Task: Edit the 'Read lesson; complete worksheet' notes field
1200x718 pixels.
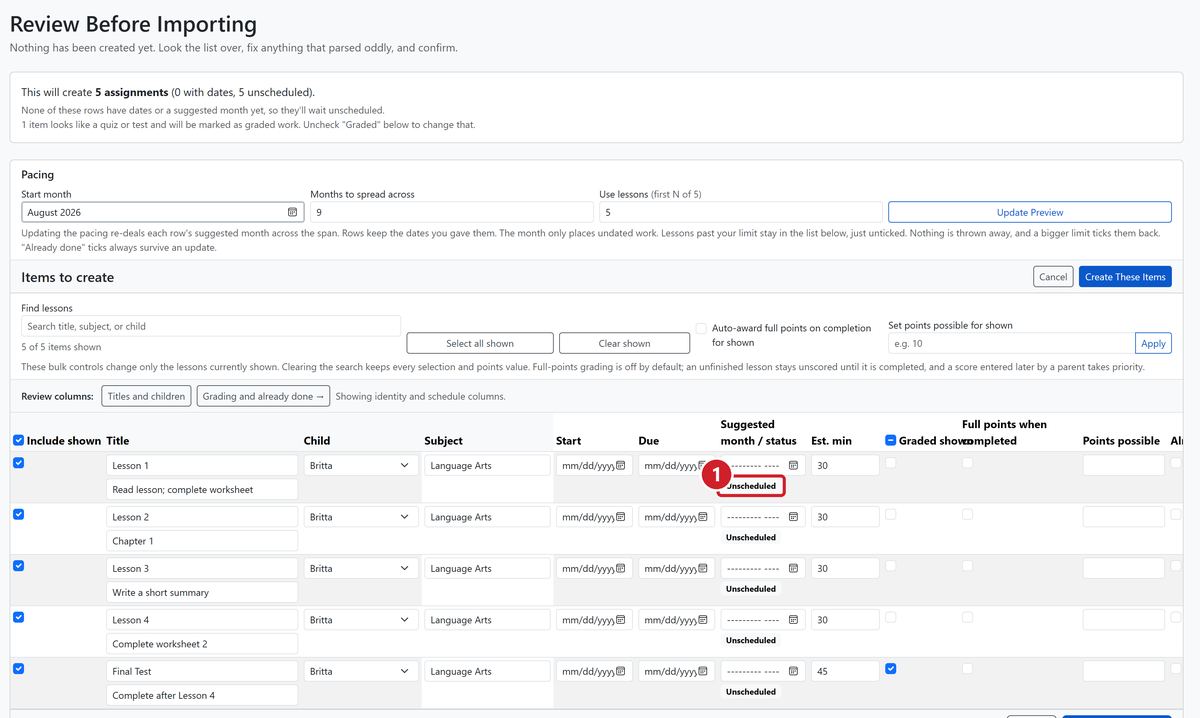Action: [x=202, y=489]
